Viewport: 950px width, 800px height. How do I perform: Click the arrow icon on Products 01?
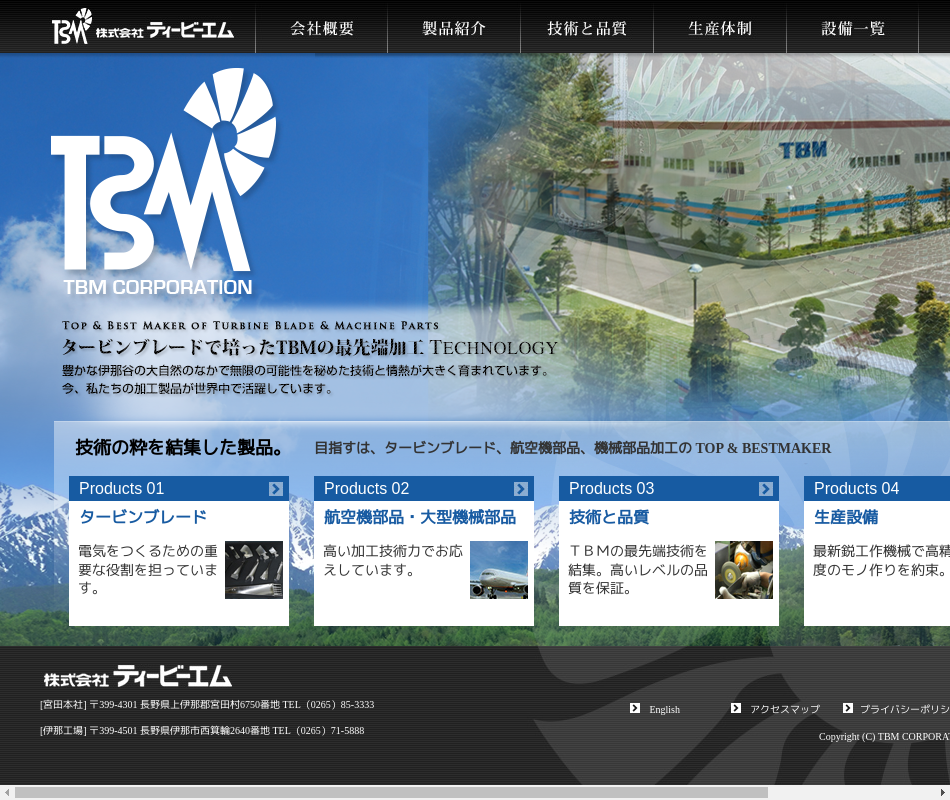[276, 488]
